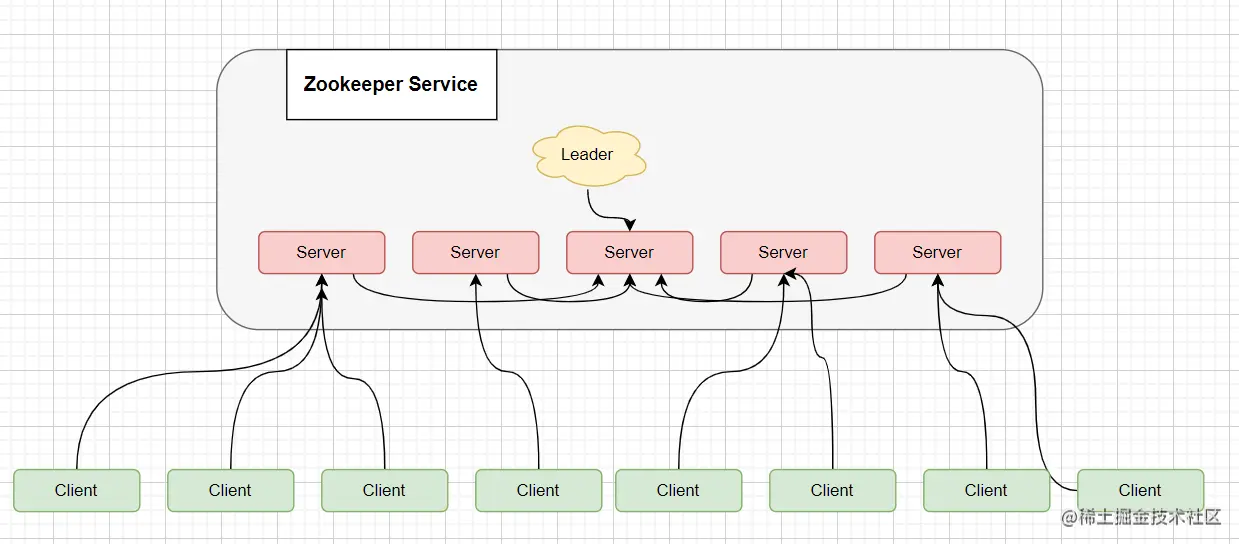Select the fourth Server box from left

tap(783, 253)
